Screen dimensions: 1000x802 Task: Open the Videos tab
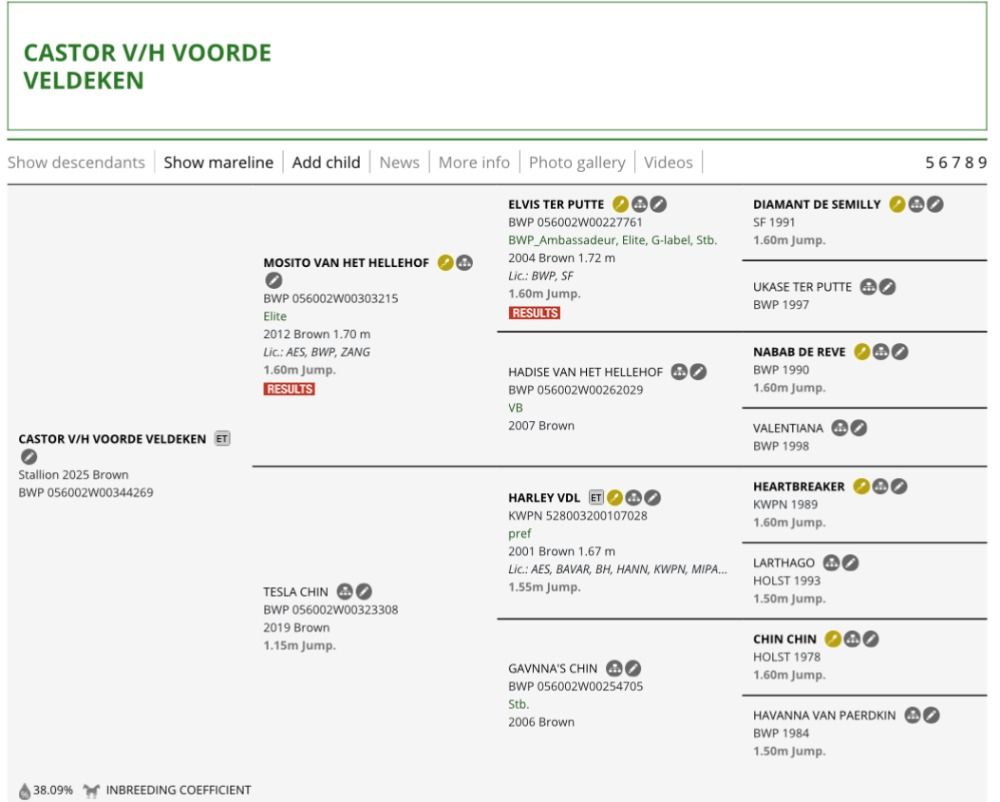click(668, 163)
